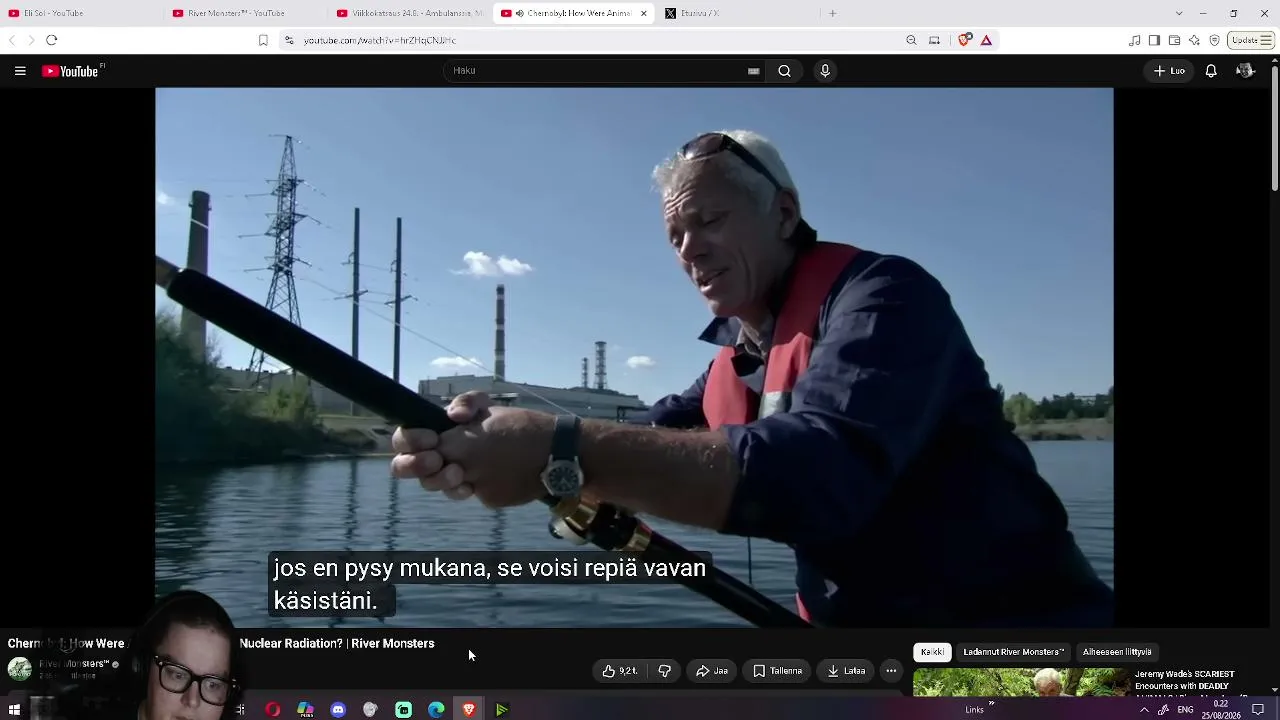Reload the current page
1280x720 pixels.
point(52,40)
